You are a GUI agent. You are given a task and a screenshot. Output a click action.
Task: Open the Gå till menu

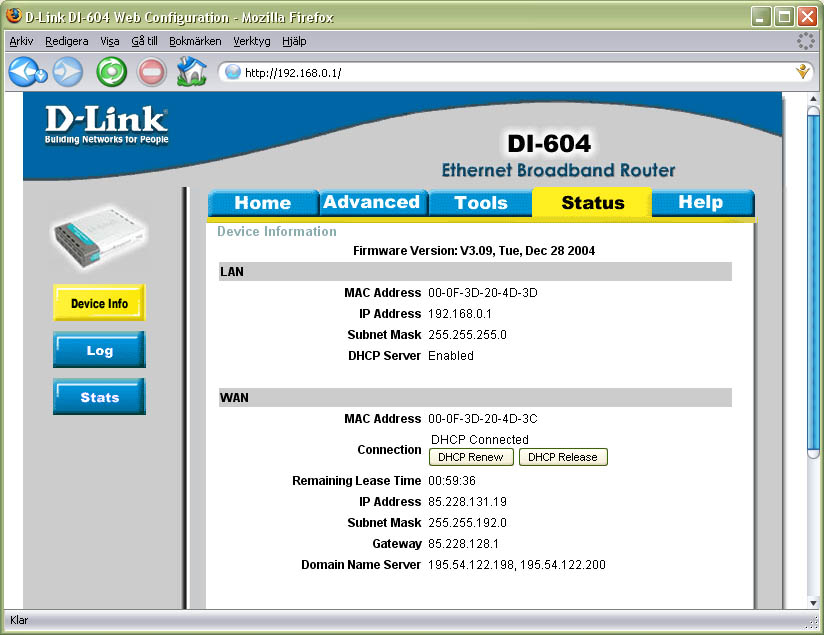point(144,41)
